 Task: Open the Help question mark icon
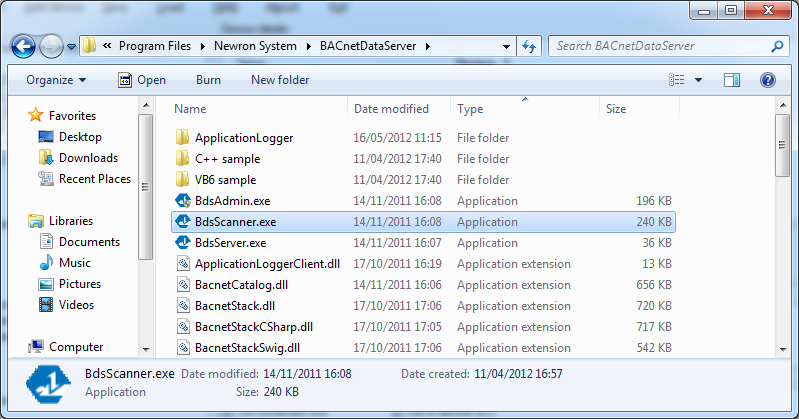coord(767,80)
